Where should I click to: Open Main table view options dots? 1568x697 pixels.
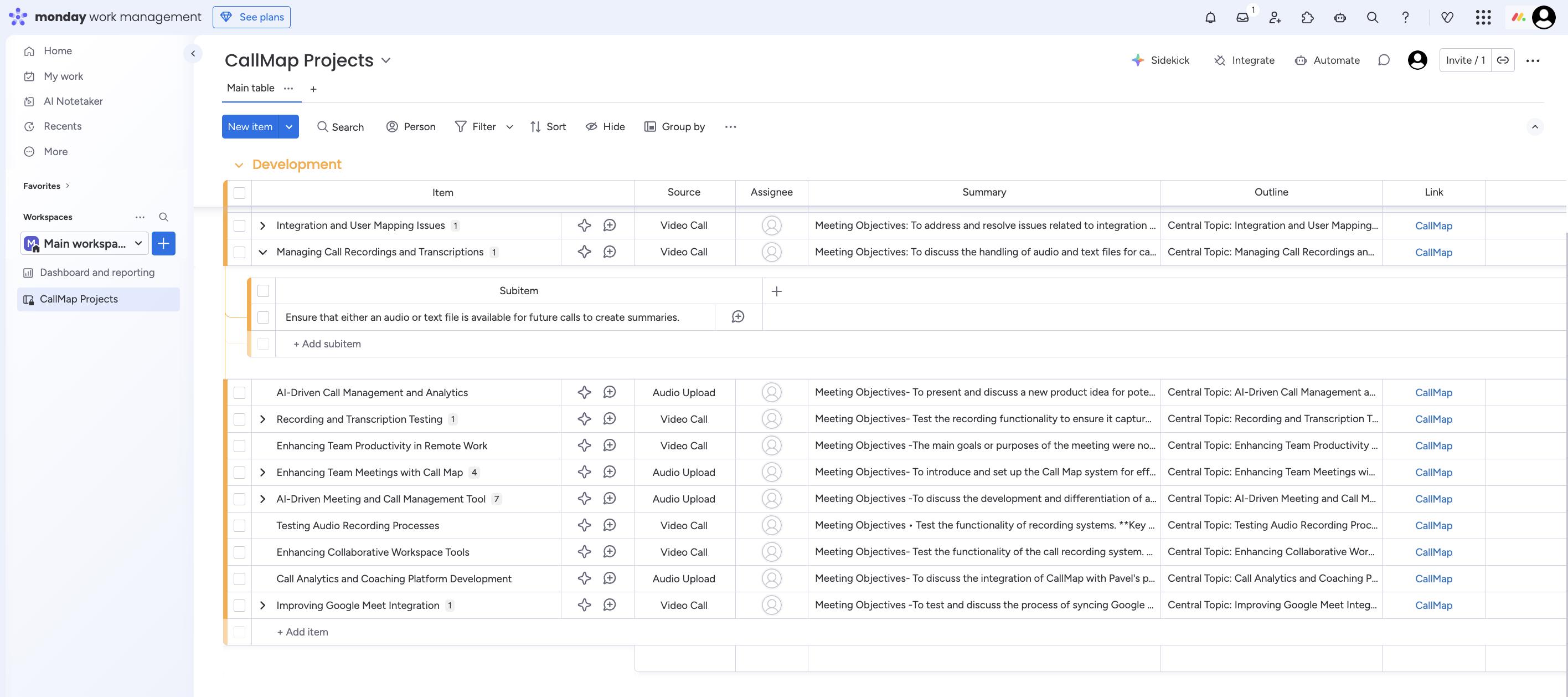288,88
